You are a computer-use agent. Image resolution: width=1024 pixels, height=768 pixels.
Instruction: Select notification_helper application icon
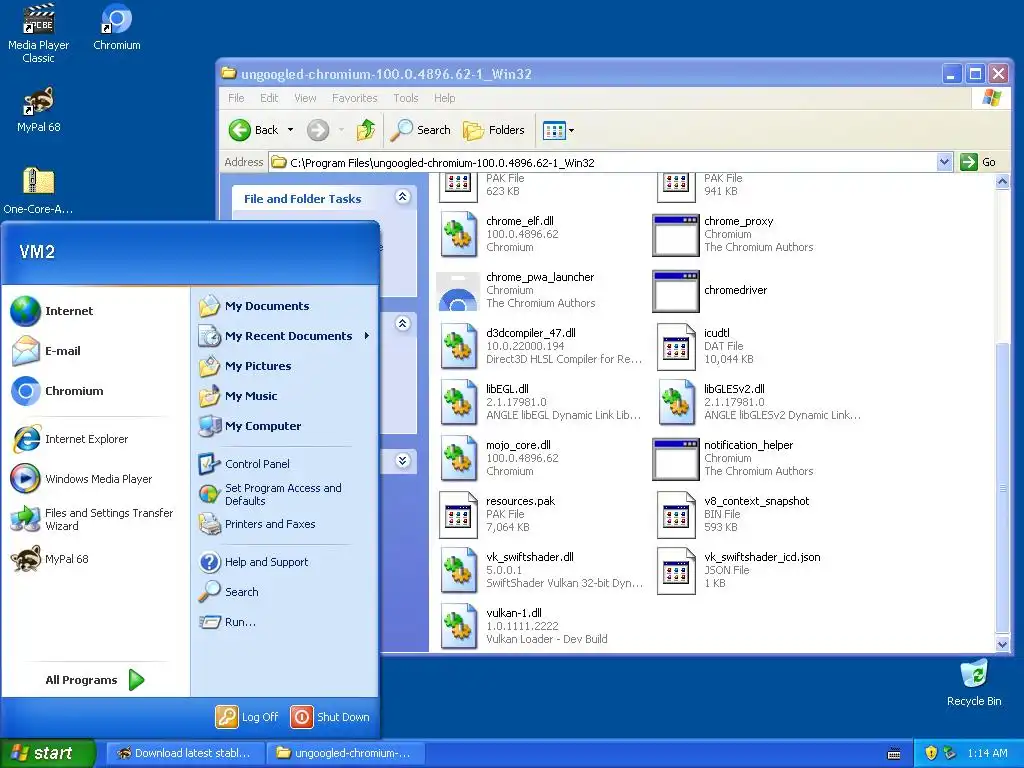point(676,459)
